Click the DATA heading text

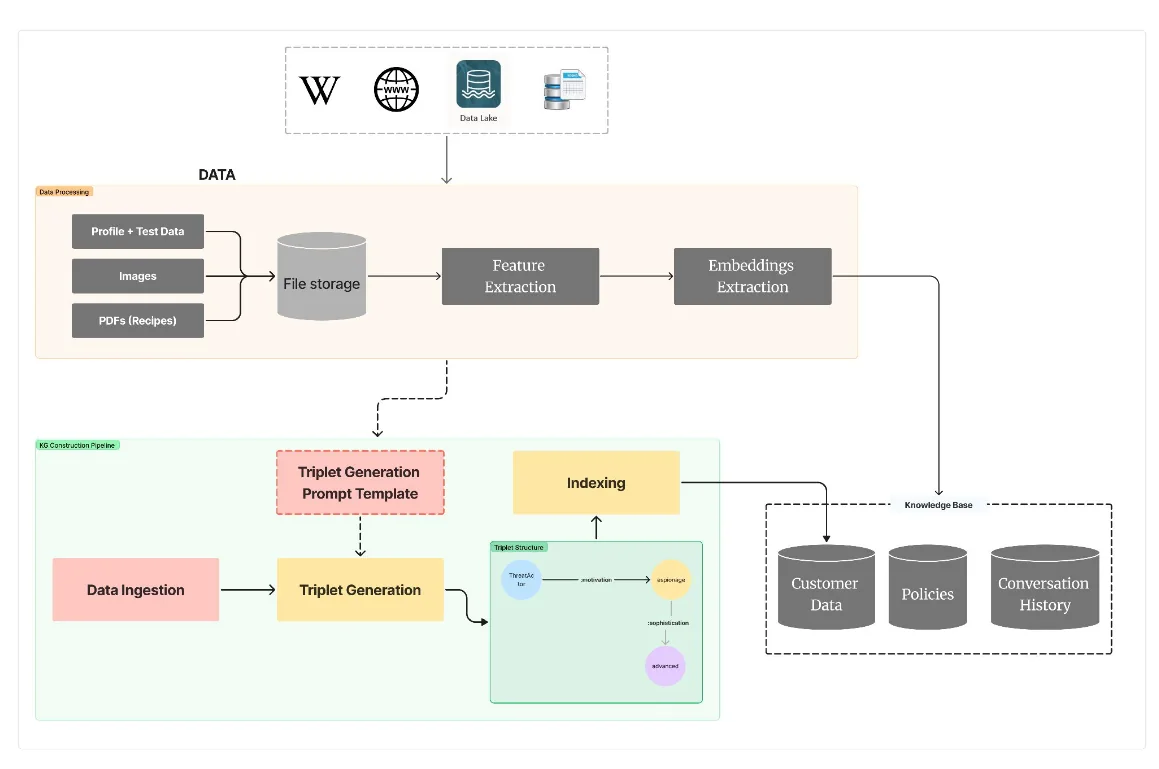pos(217,175)
